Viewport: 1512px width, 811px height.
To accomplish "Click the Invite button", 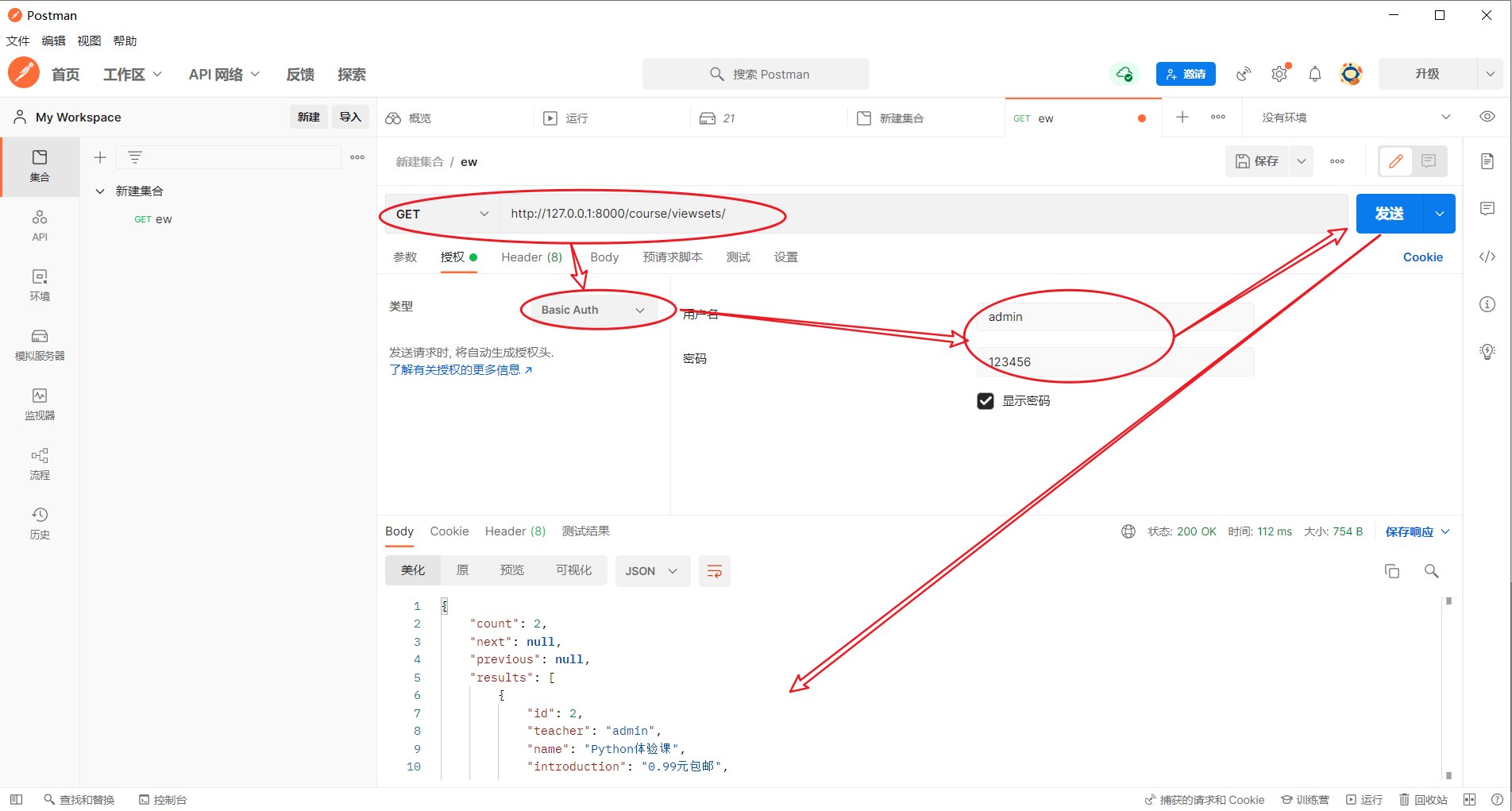I will (1186, 74).
